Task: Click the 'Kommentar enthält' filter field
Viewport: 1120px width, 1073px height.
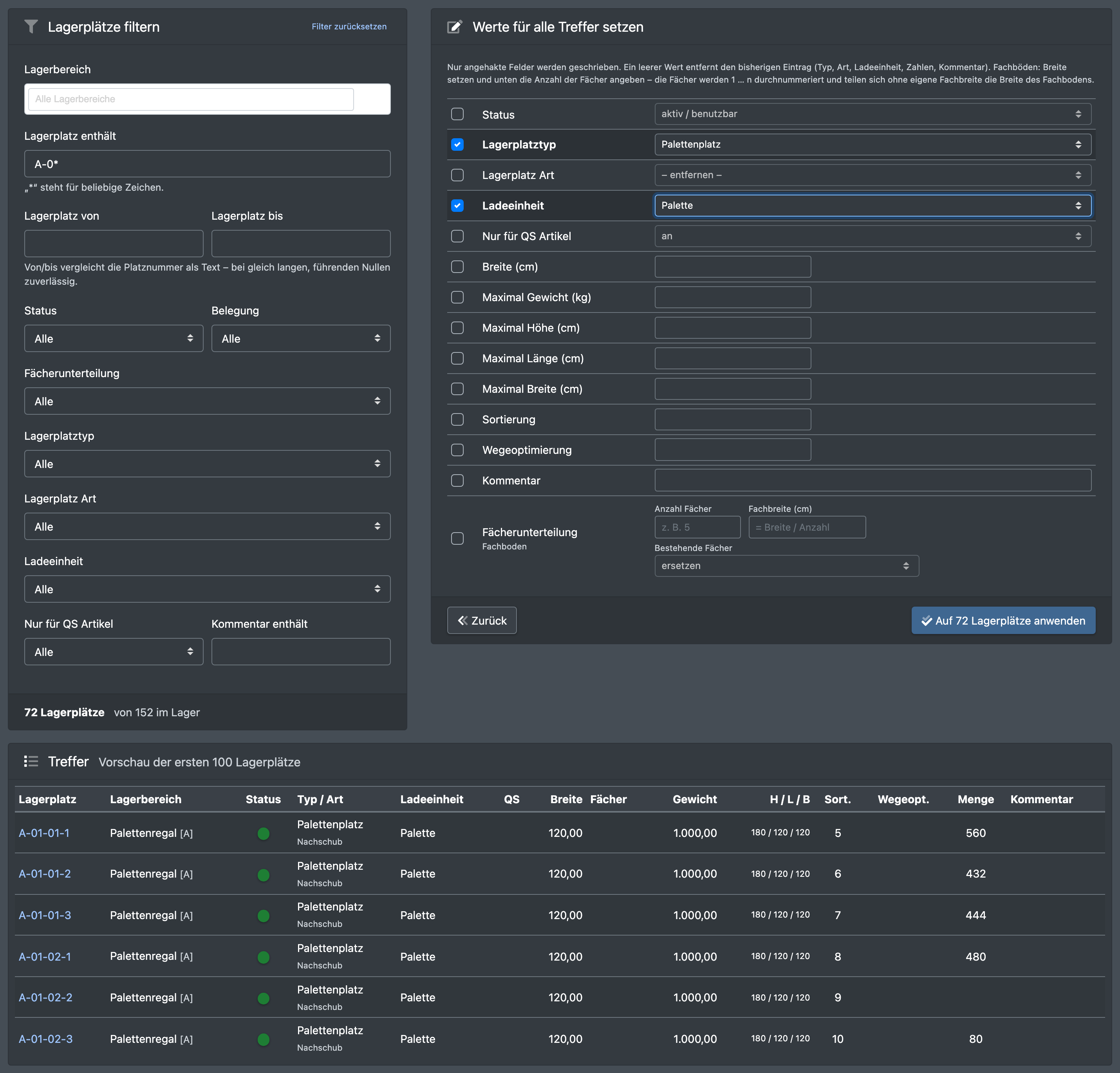Action: [x=301, y=651]
